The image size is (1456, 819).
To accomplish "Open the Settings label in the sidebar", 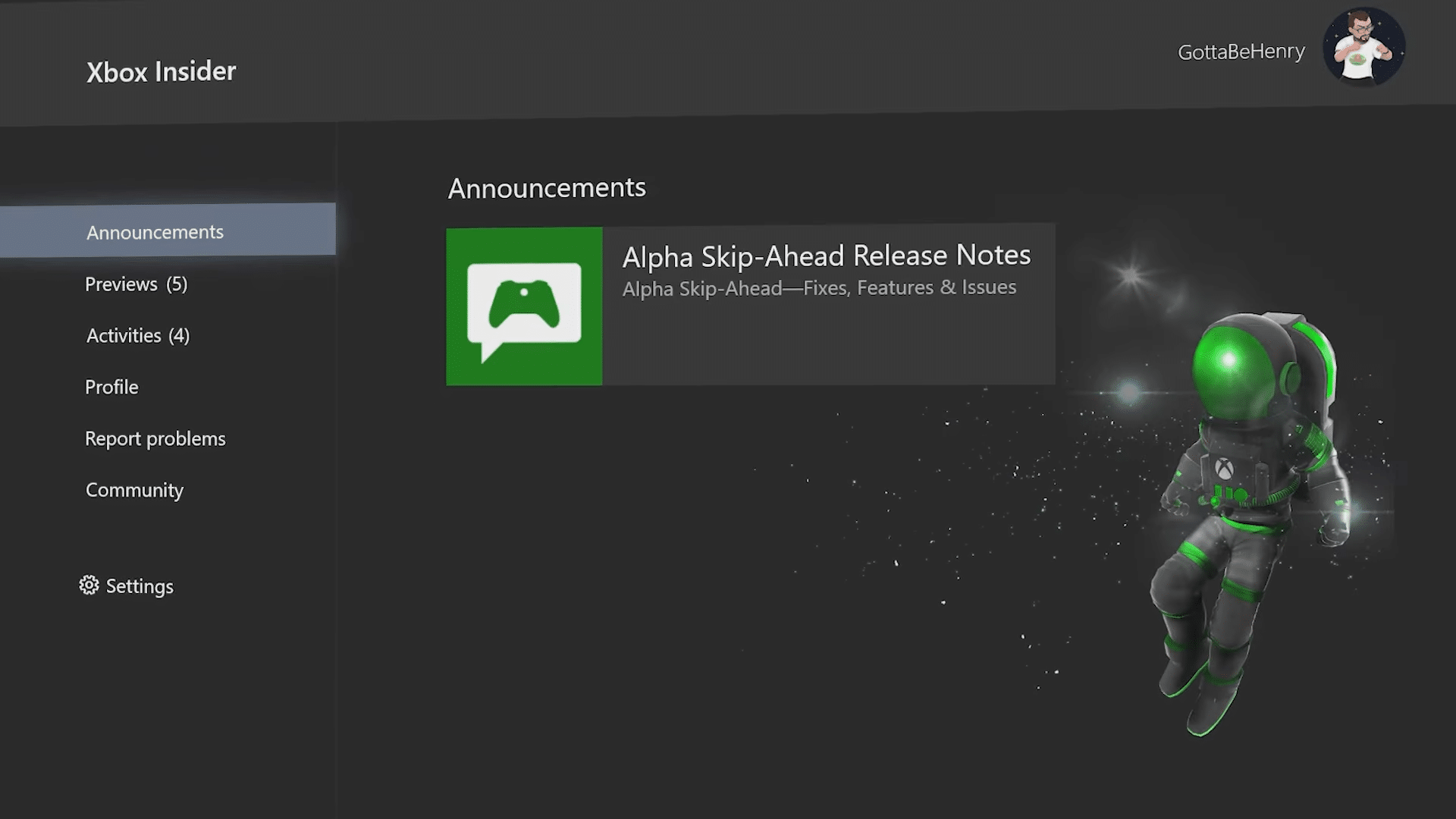I will [140, 586].
